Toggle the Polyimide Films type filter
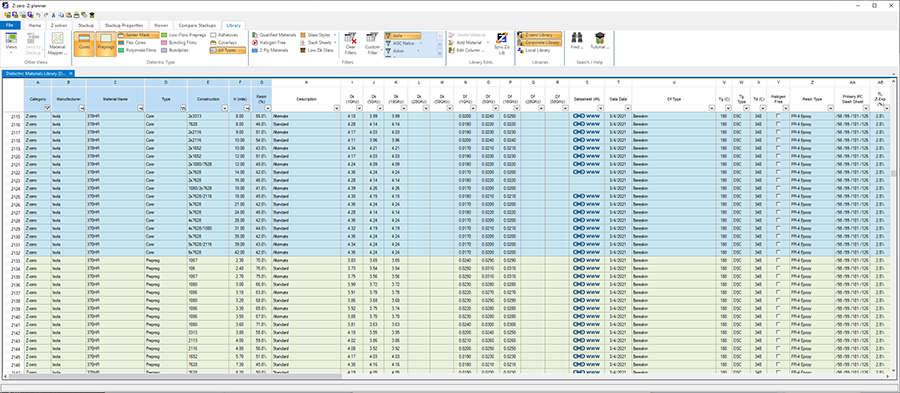 pos(137,50)
